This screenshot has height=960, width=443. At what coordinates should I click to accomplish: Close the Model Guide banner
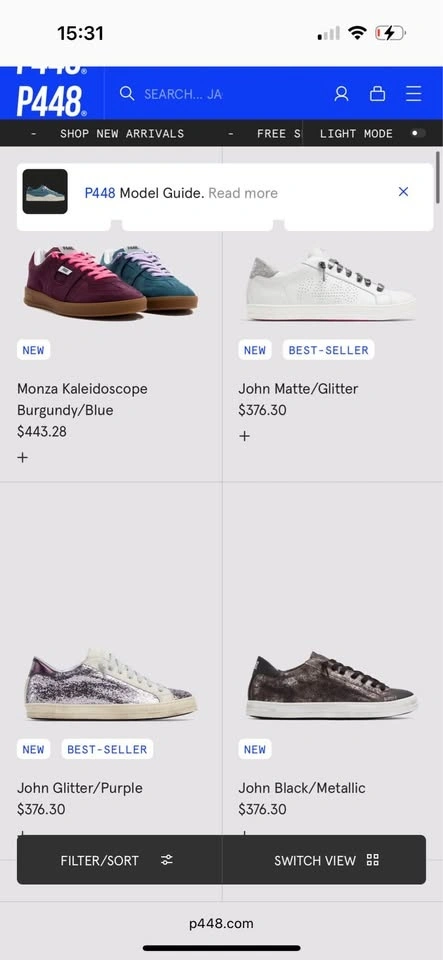point(403,192)
